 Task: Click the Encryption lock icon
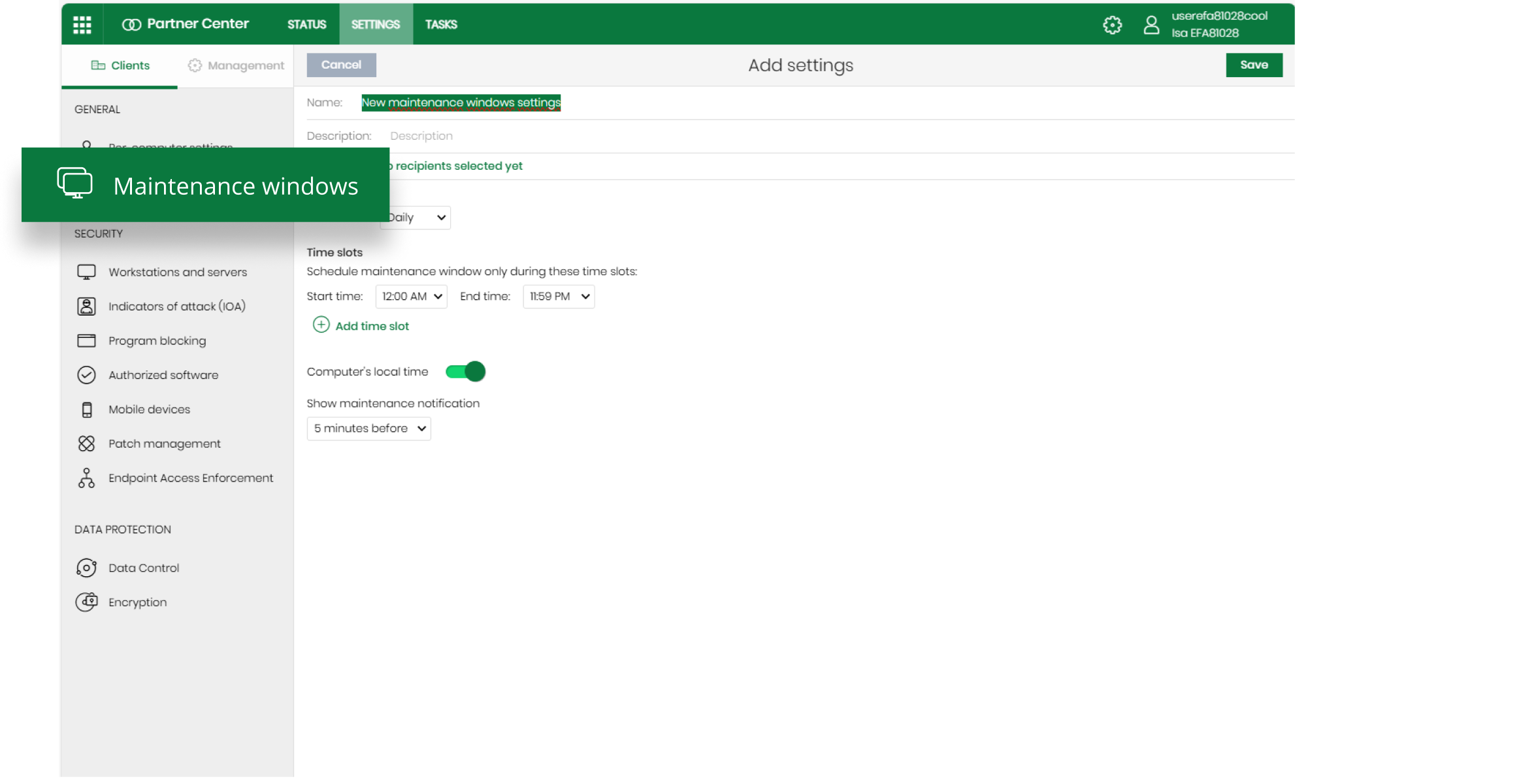(86, 602)
